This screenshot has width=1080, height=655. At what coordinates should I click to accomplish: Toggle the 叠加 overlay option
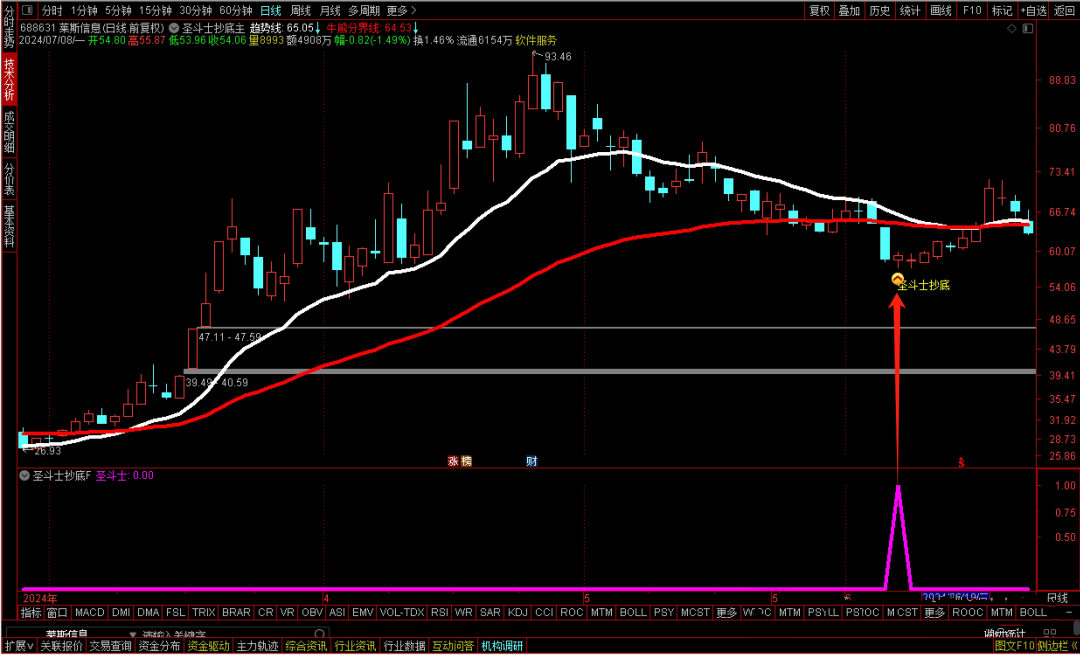(849, 10)
